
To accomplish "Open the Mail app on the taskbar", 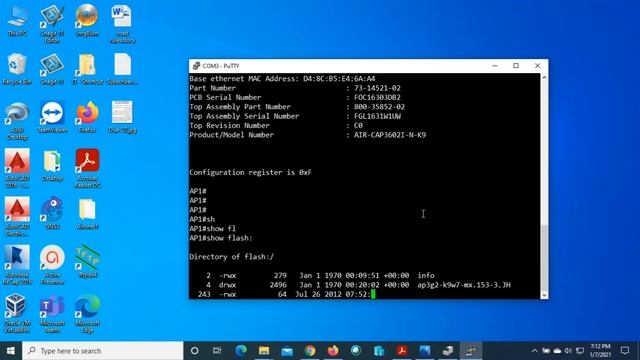I will click(x=287, y=351).
